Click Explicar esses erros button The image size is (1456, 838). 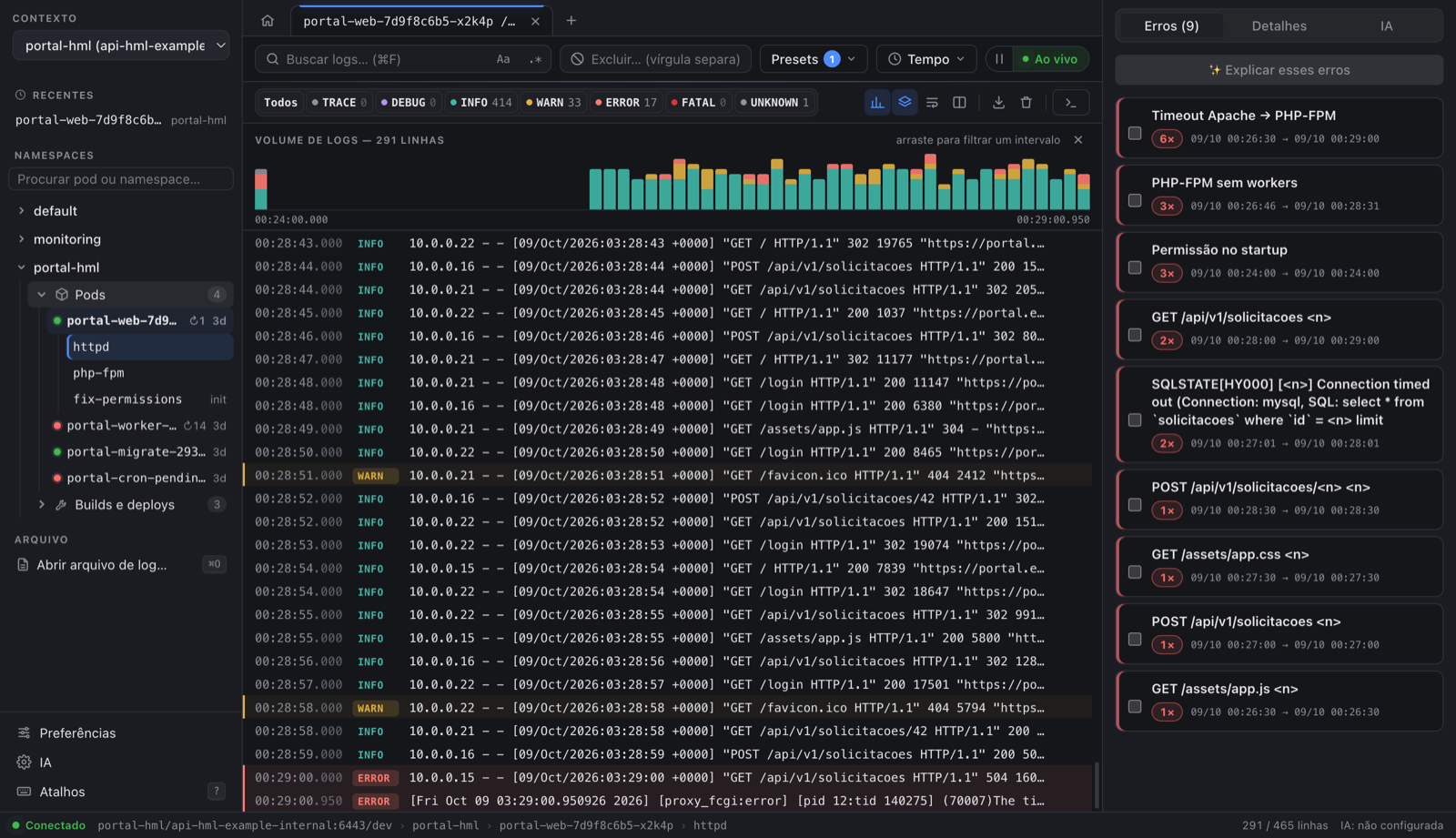click(x=1279, y=70)
